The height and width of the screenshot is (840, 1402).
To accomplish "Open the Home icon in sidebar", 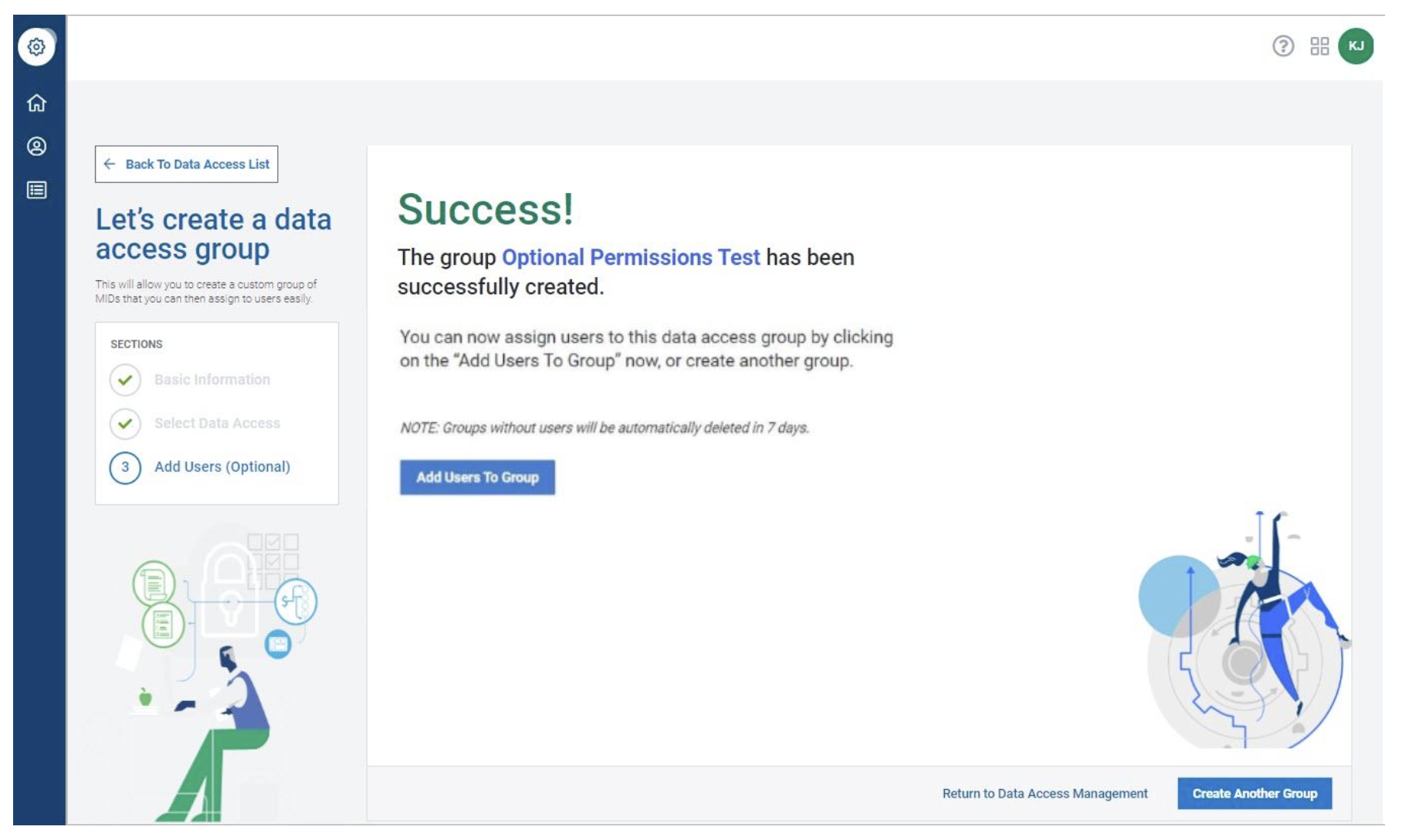I will [36, 103].
